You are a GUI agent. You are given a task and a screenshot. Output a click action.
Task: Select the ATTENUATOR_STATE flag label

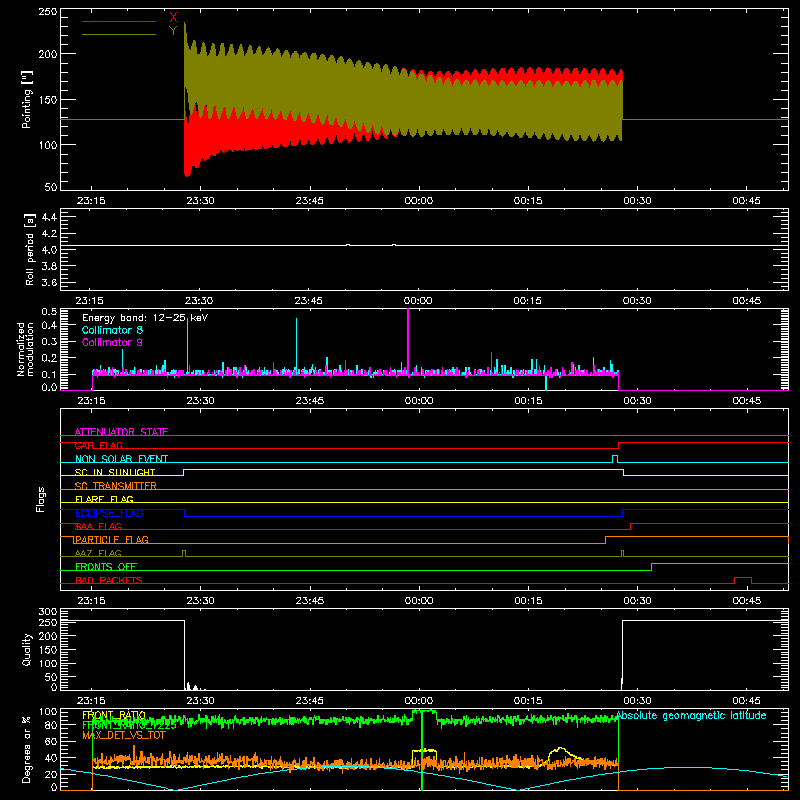121,432
